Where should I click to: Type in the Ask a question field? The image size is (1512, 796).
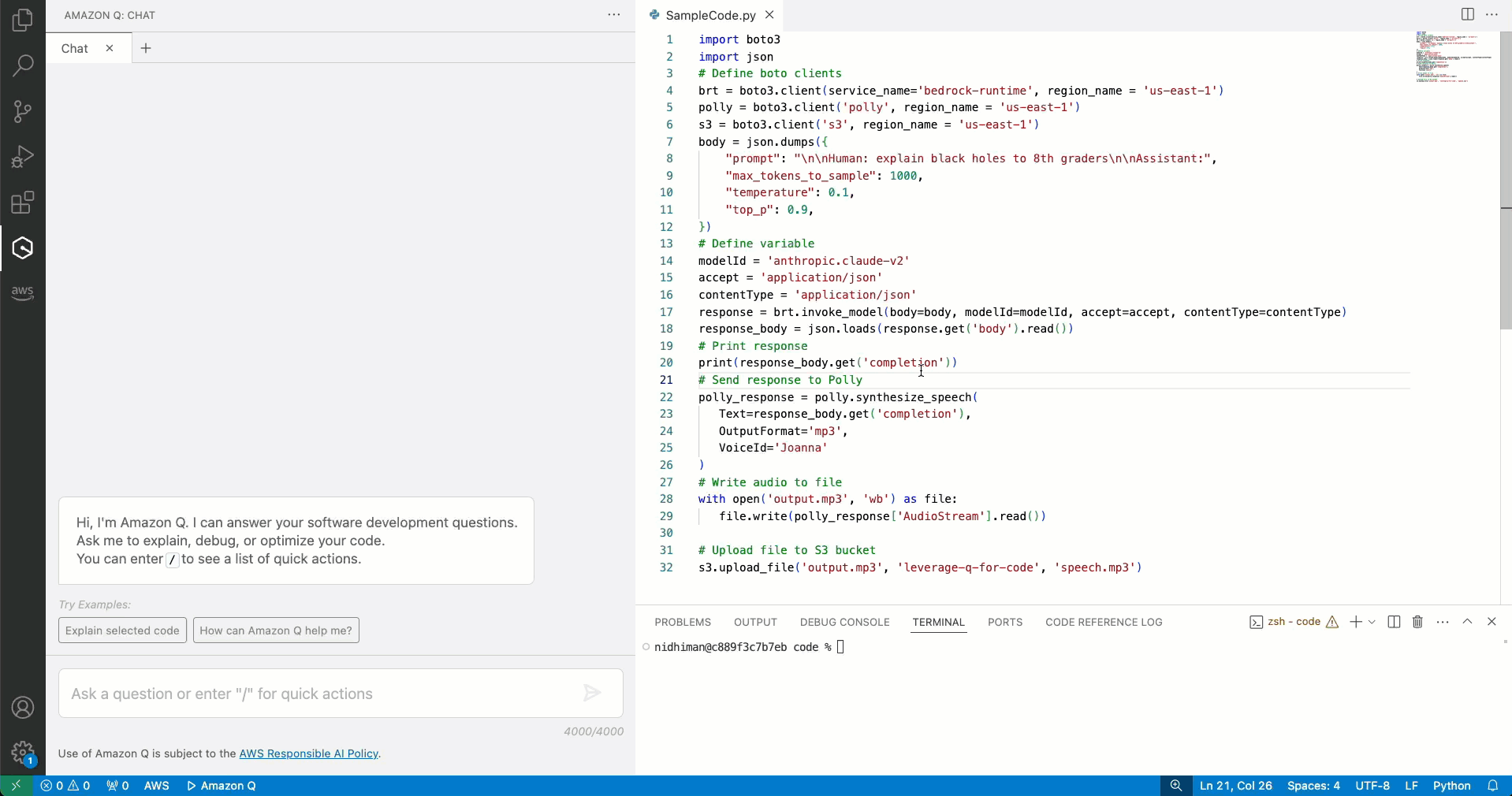[x=315, y=694]
